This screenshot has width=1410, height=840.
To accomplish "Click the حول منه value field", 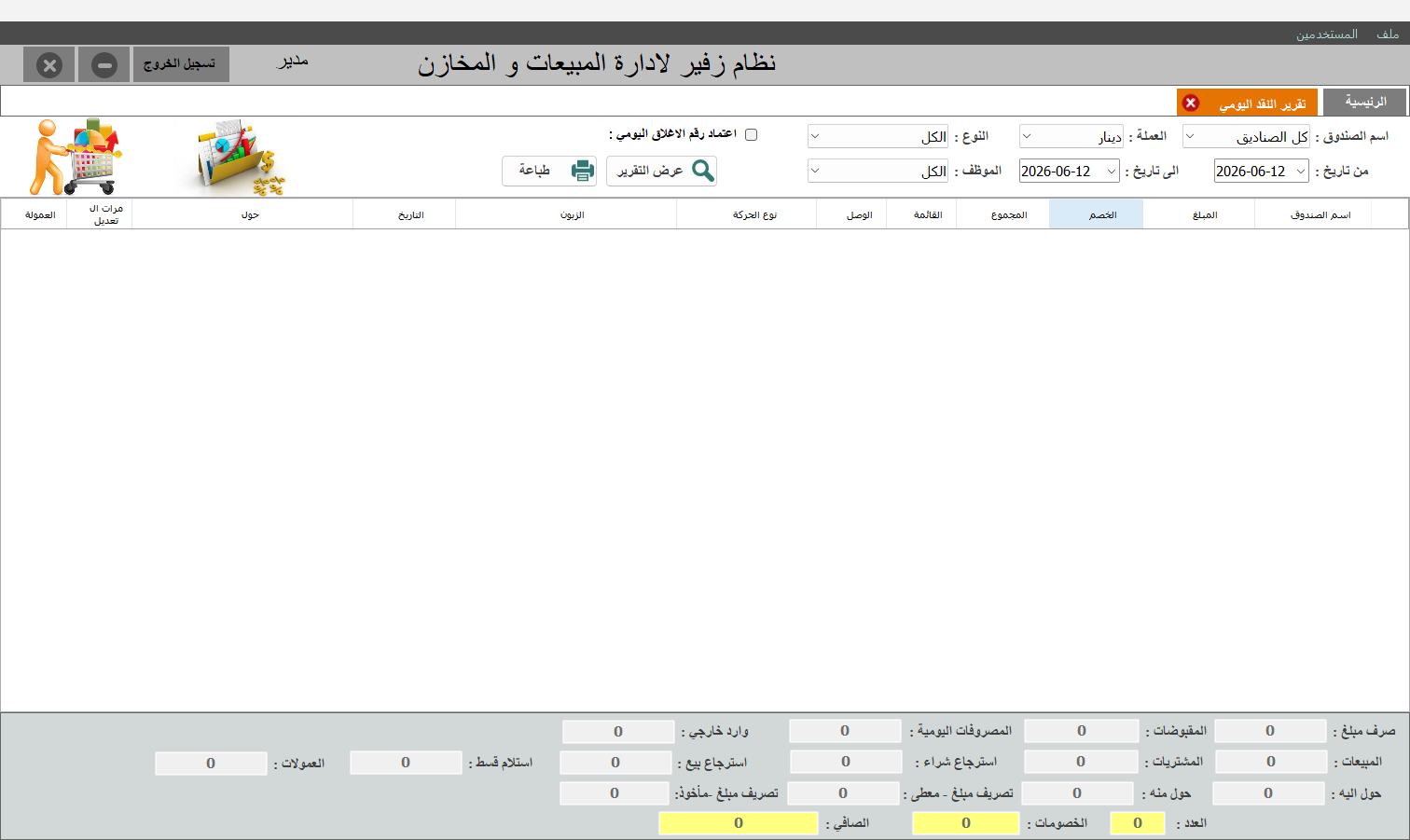I will click(1077, 793).
